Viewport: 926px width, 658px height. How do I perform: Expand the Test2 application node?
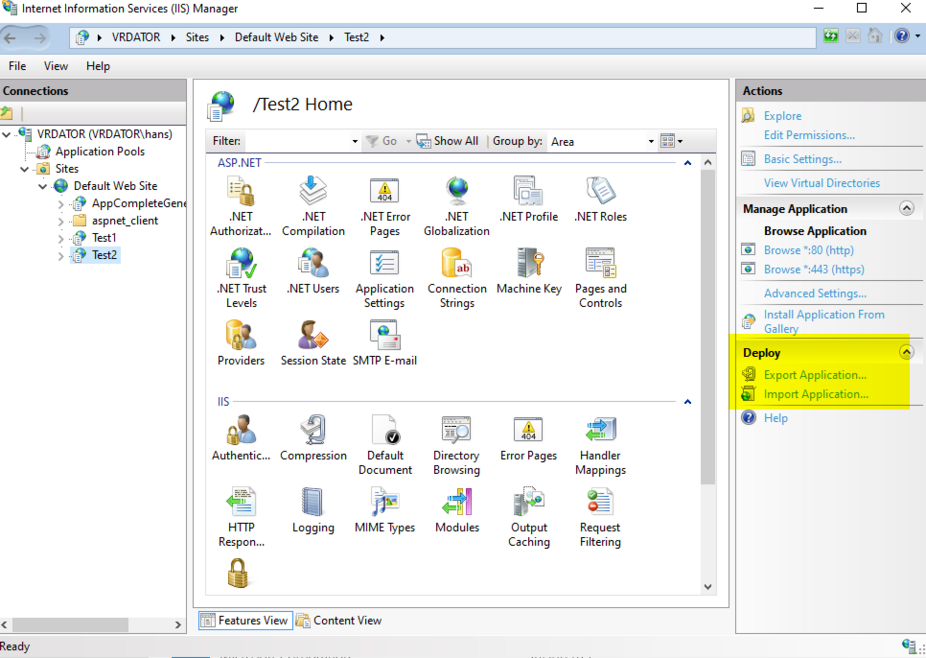pos(61,256)
